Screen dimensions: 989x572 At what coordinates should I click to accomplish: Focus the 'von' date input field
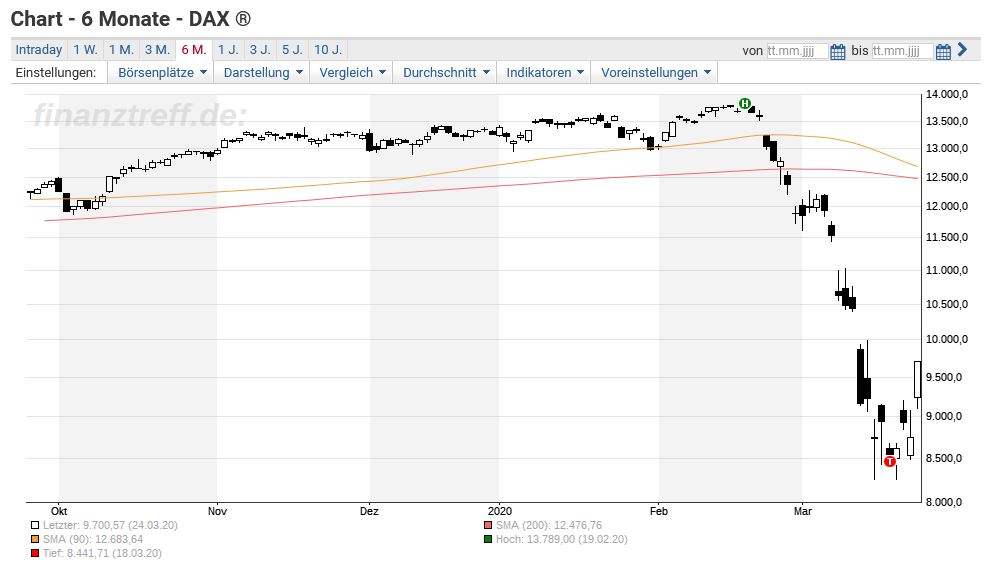[x=797, y=51]
